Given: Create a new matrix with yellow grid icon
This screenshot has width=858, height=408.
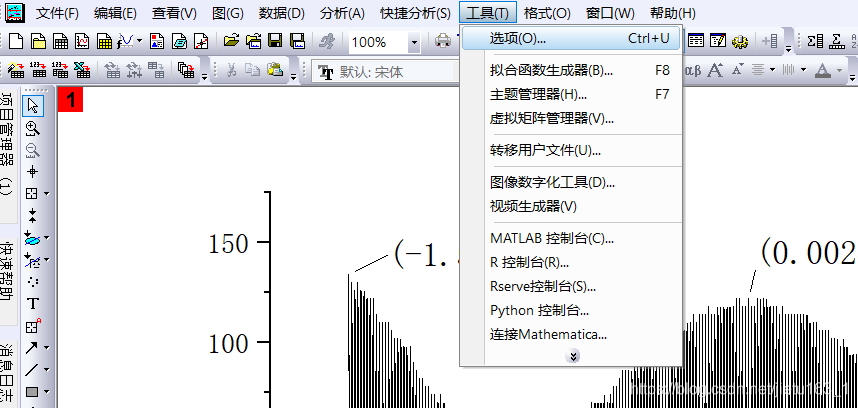Looking at the screenshot, I should point(104,41).
